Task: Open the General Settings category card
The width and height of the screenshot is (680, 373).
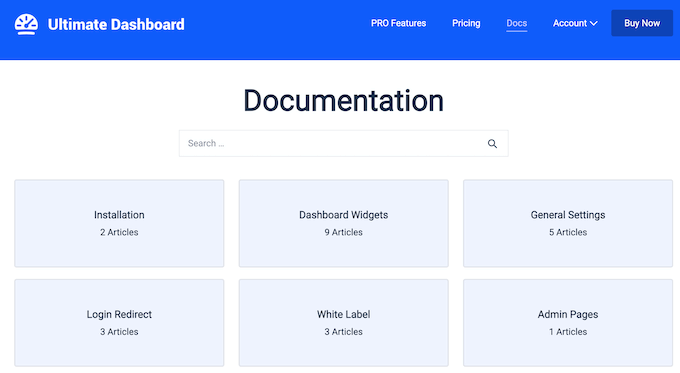Action: (x=568, y=223)
